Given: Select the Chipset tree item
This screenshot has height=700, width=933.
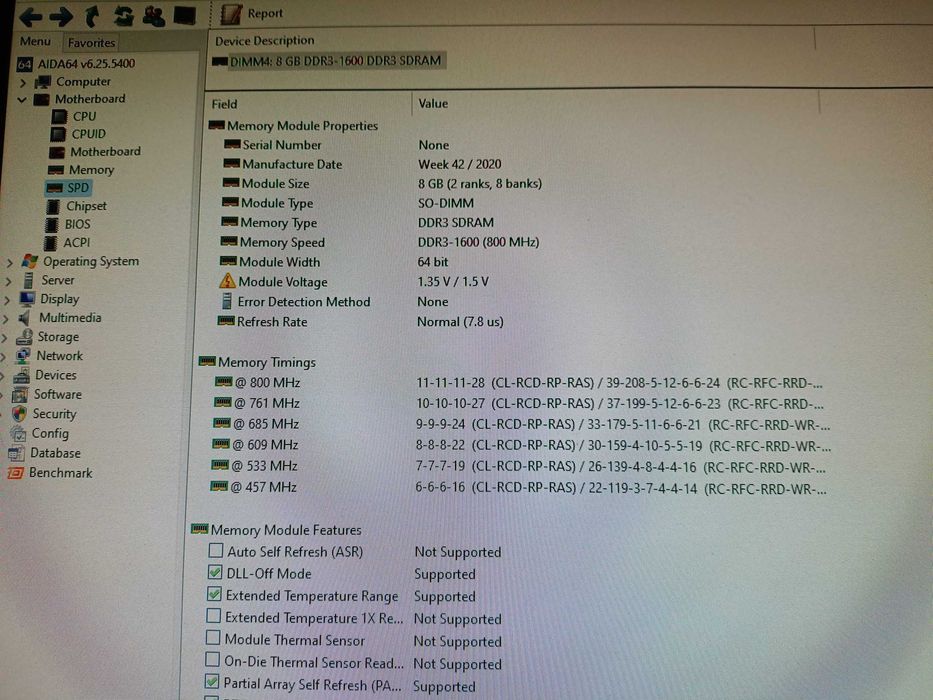Looking at the screenshot, I should [76, 207].
